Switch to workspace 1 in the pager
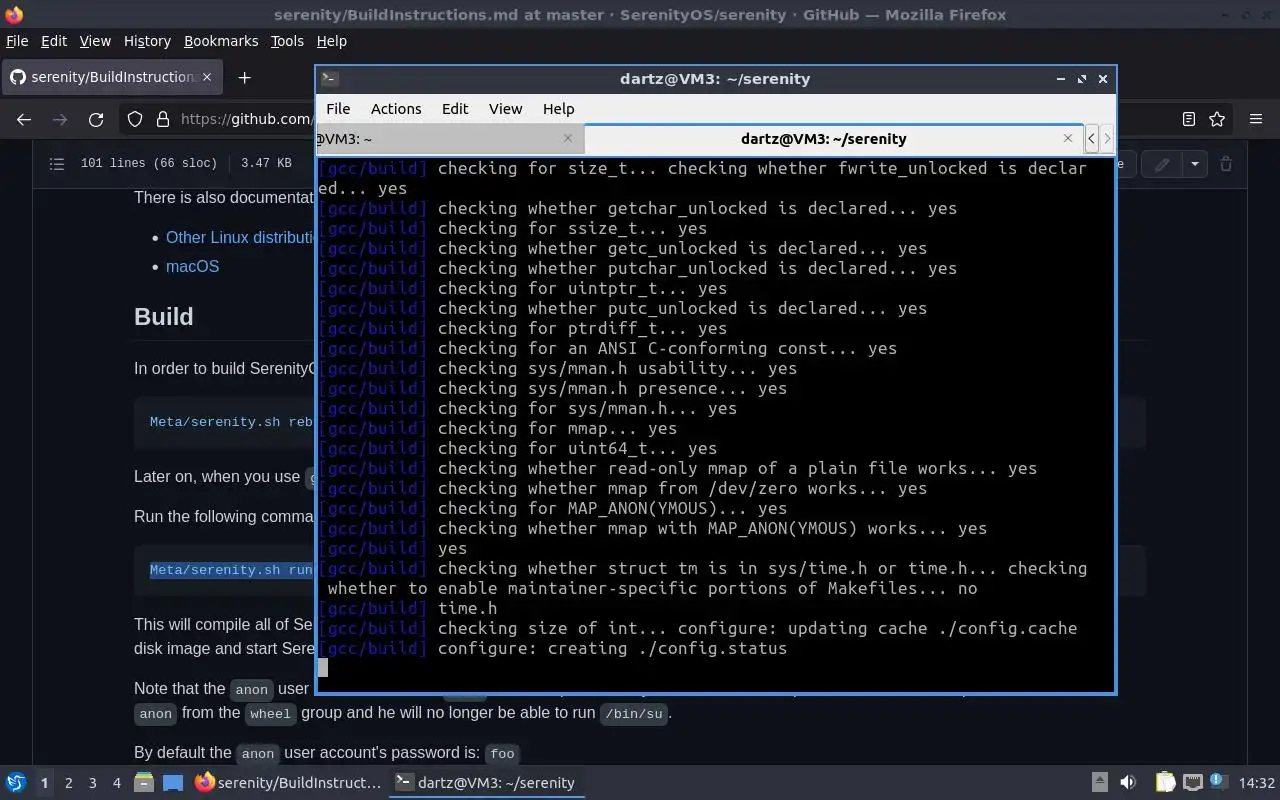The image size is (1280, 800). pyautogui.click(x=44, y=783)
